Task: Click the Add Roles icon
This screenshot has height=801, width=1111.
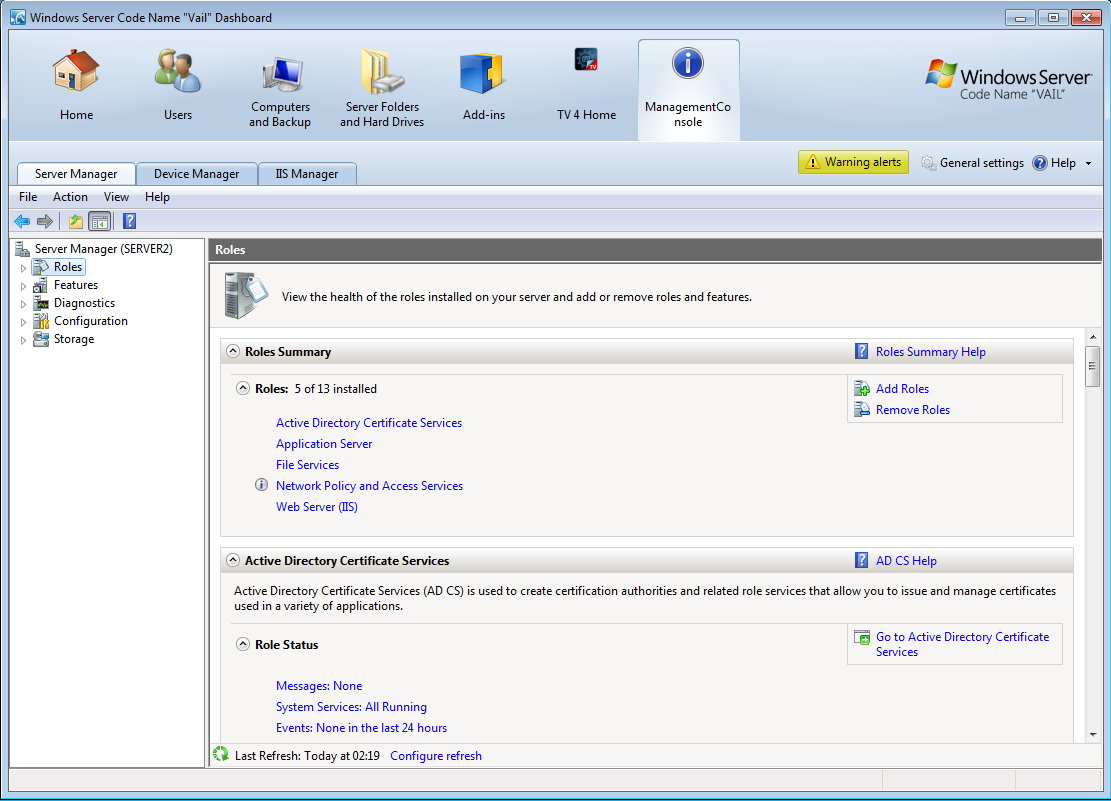Action: pos(862,388)
